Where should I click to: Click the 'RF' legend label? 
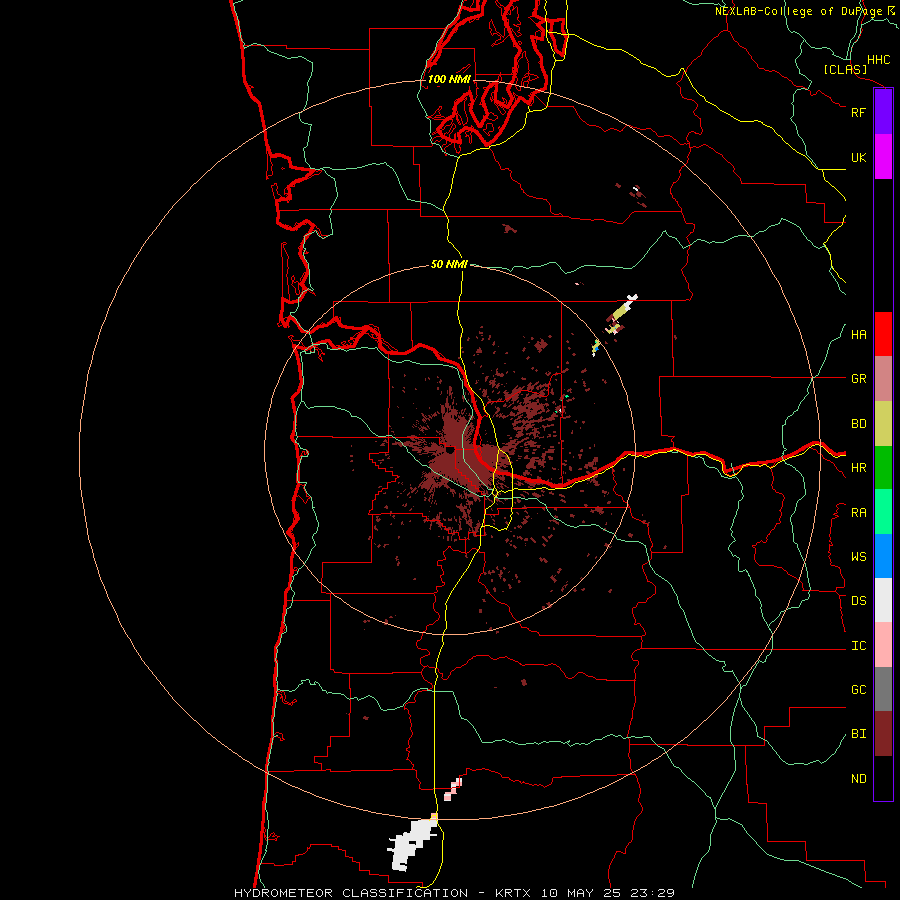pyautogui.click(x=858, y=112)
